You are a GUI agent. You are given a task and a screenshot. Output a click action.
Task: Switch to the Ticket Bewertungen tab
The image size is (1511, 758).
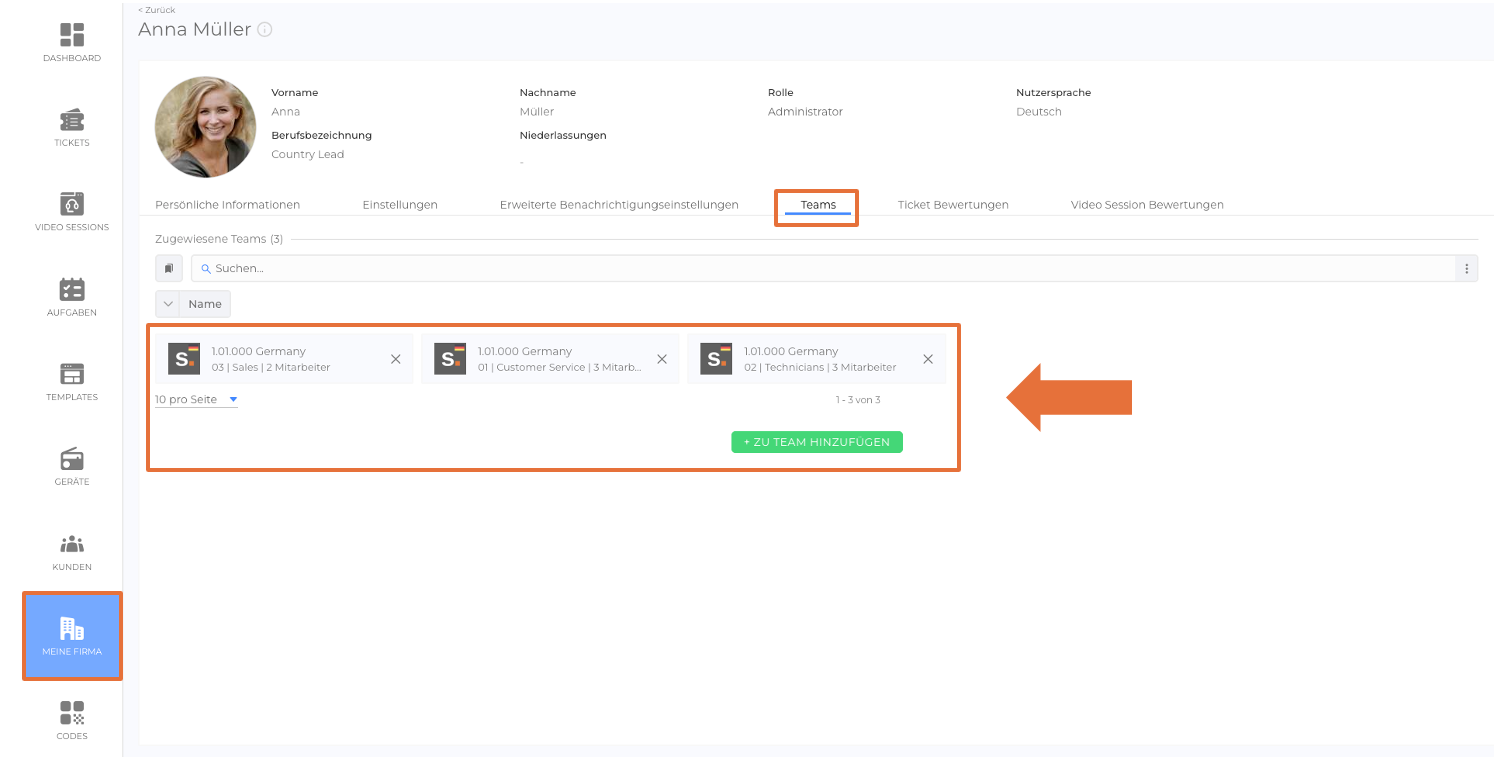point(952,205)
